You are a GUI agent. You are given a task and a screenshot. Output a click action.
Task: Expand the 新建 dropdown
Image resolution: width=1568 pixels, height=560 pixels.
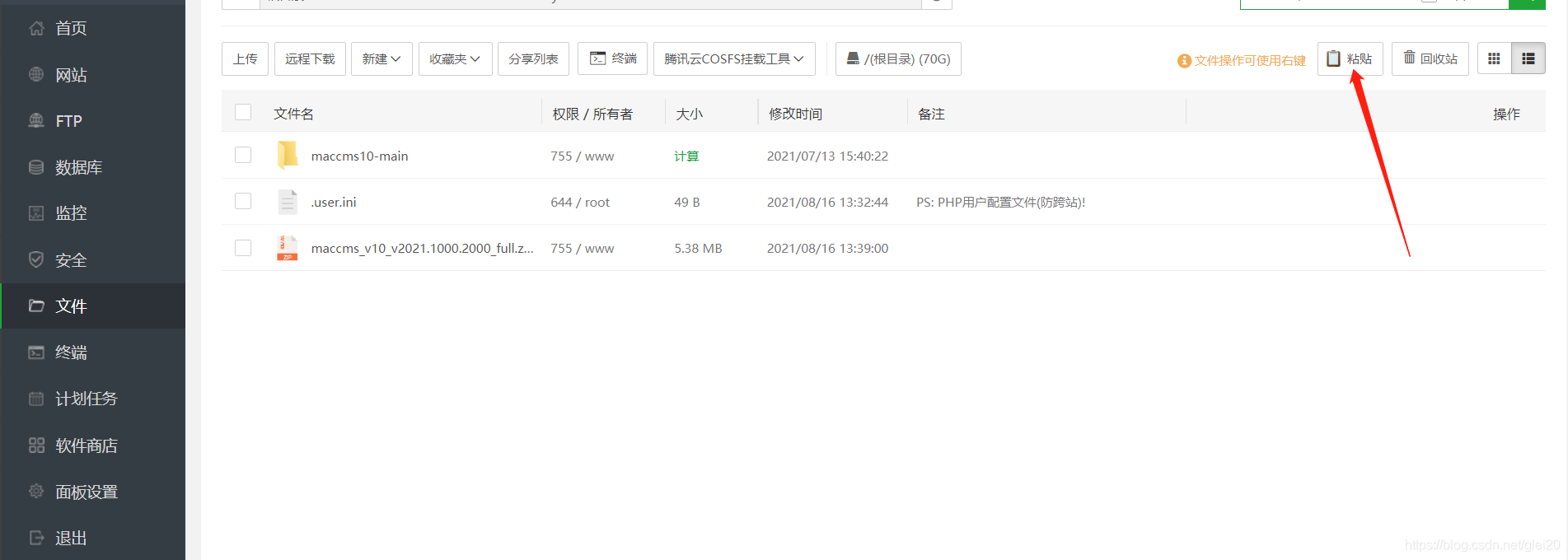click(x=381, y=58)
